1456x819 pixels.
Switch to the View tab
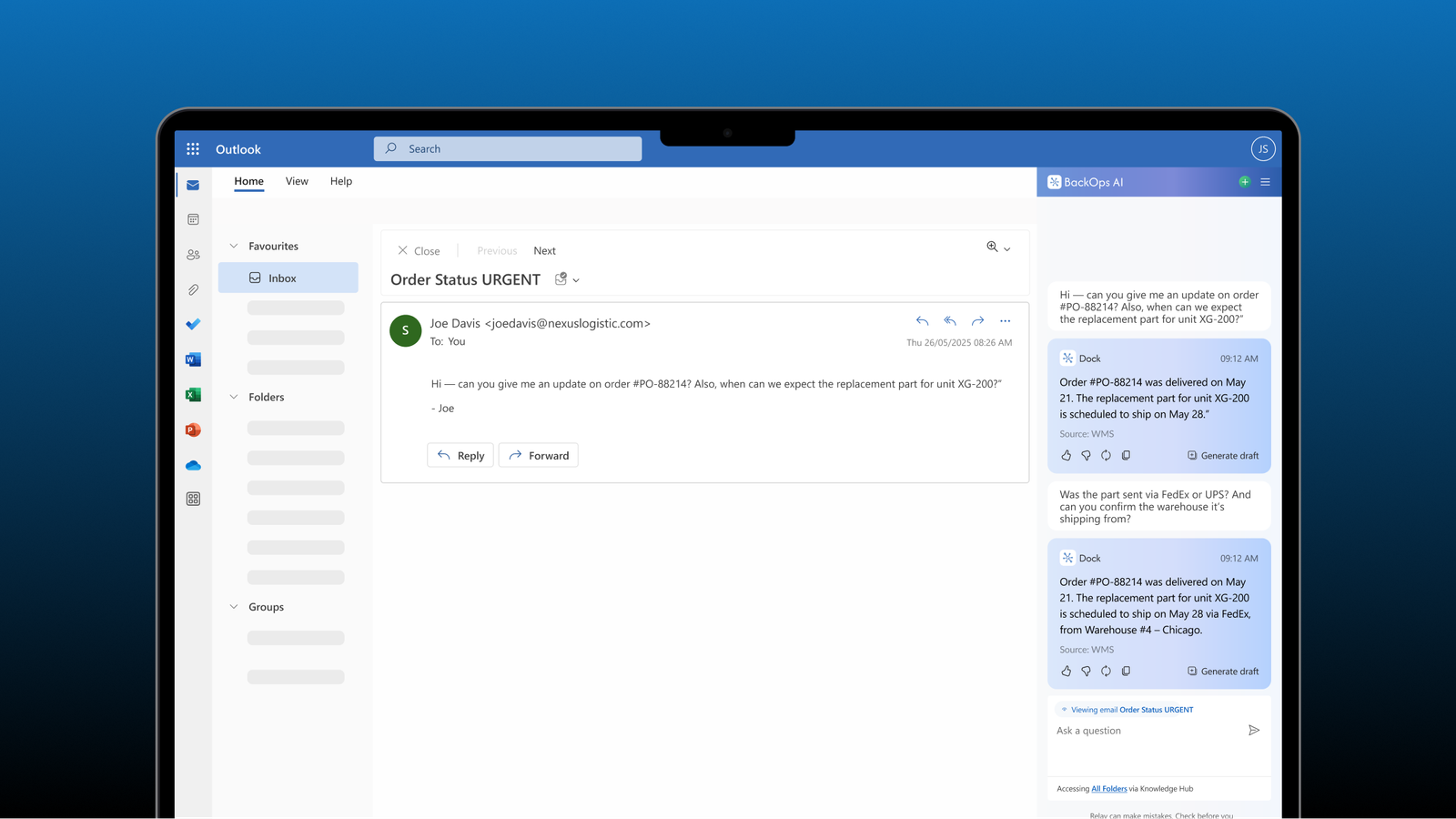[x=297, y=181]
